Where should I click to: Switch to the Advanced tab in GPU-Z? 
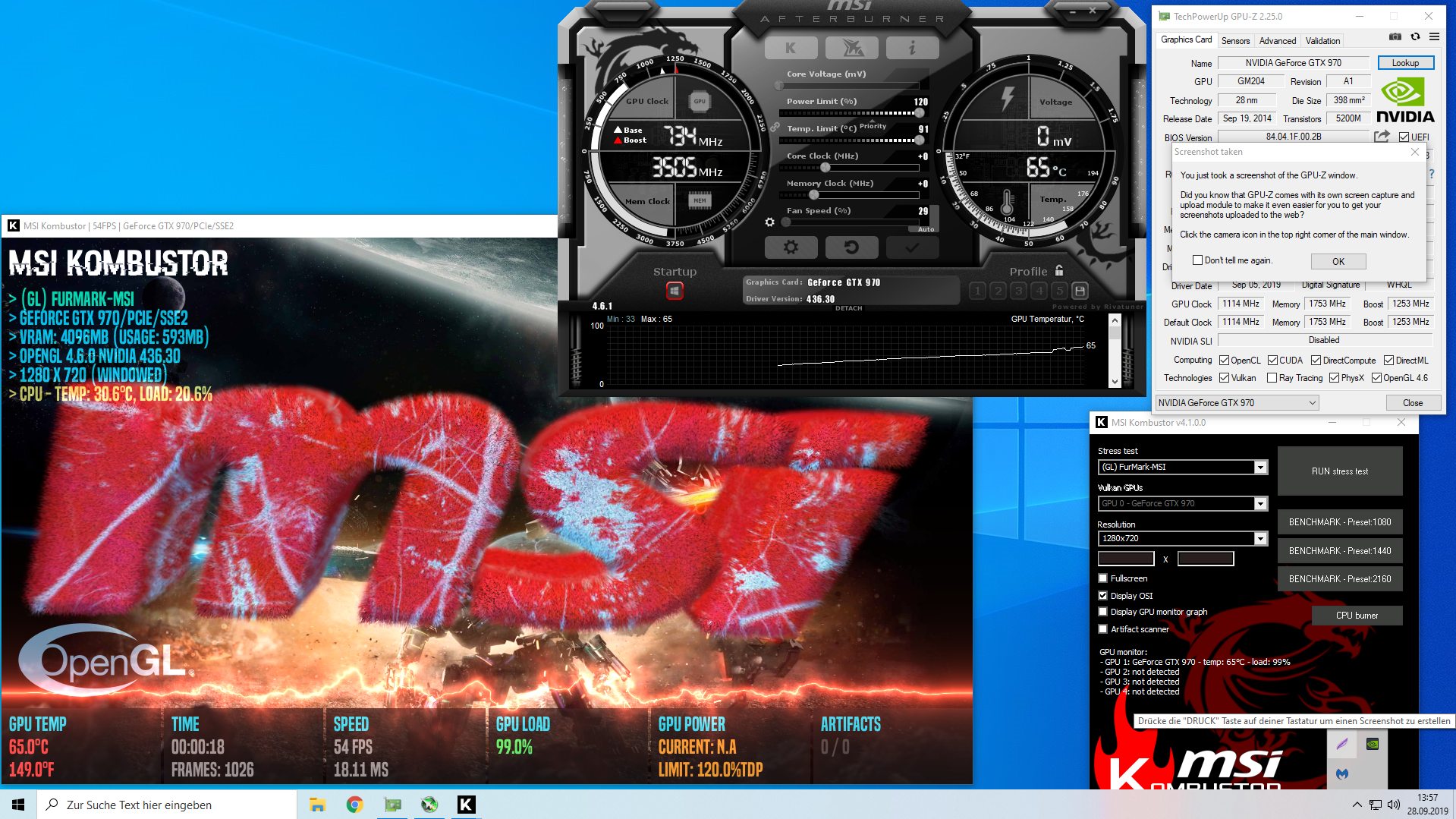pyautogui.click(x=1278, y=41)
